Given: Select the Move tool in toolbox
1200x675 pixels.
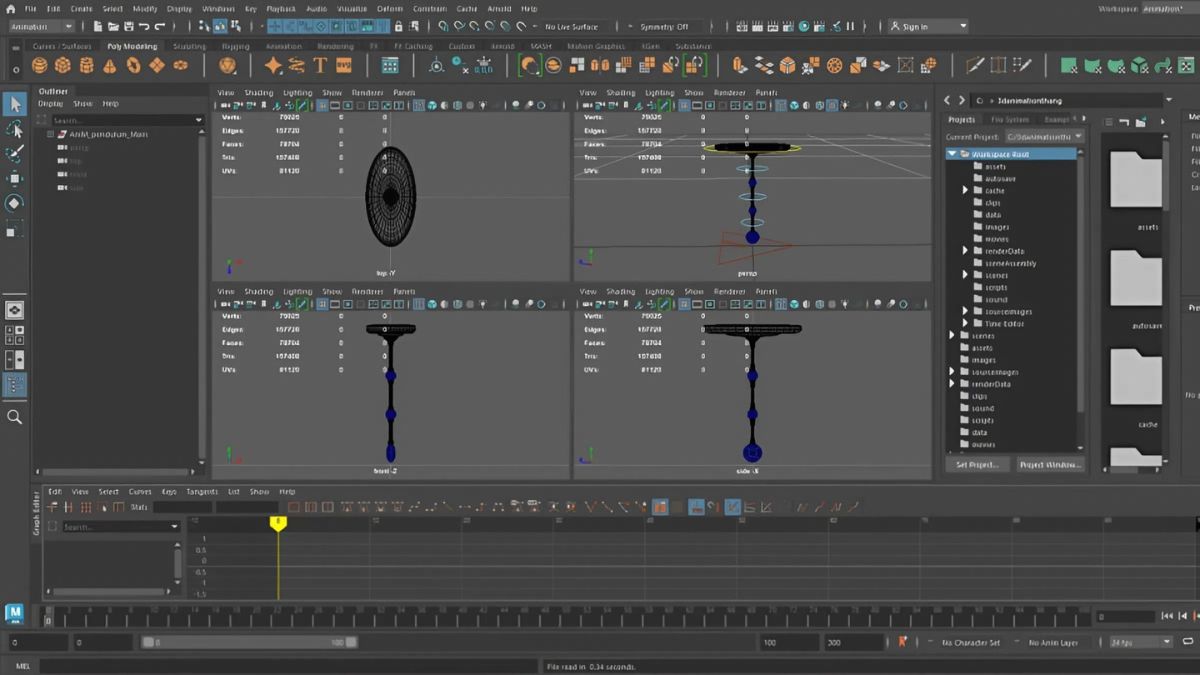Looking at the screenshot, I should coord(14,179).
